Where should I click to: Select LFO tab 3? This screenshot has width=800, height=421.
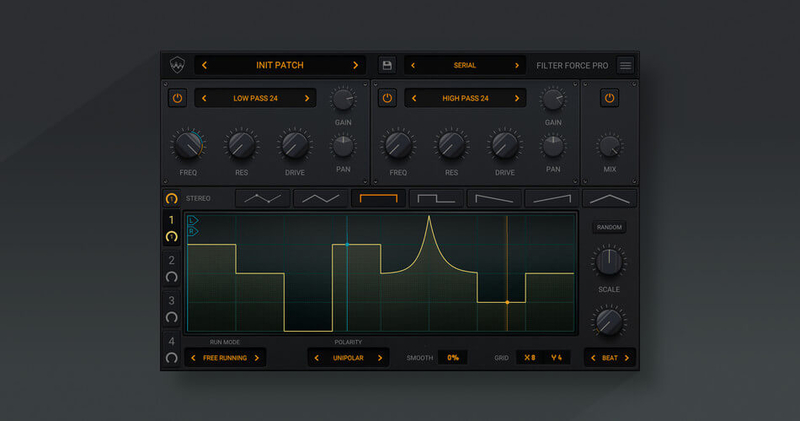coord(171,301)
